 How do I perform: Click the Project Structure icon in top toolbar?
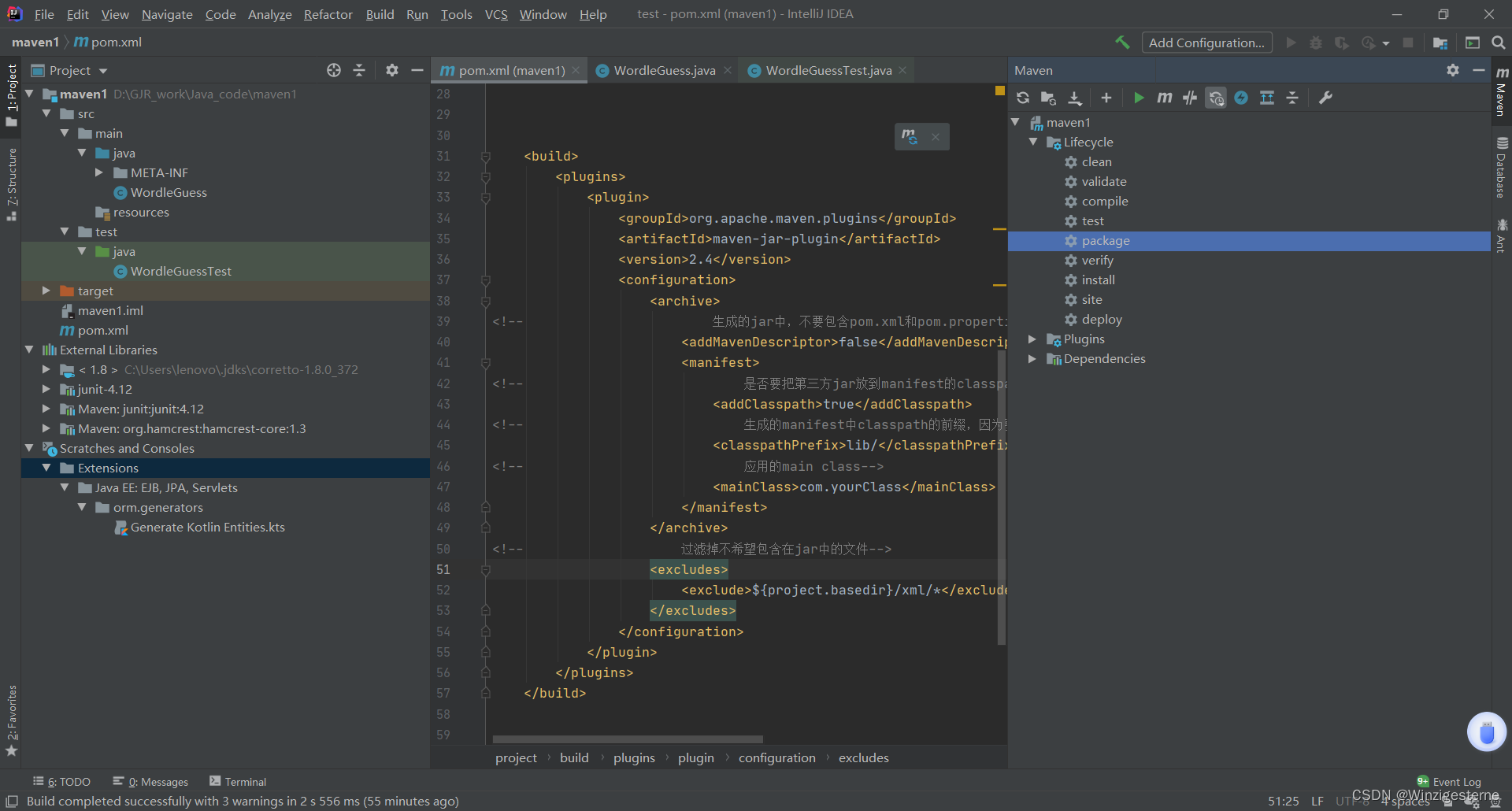pyautogui.click(x=1440, y=43)
